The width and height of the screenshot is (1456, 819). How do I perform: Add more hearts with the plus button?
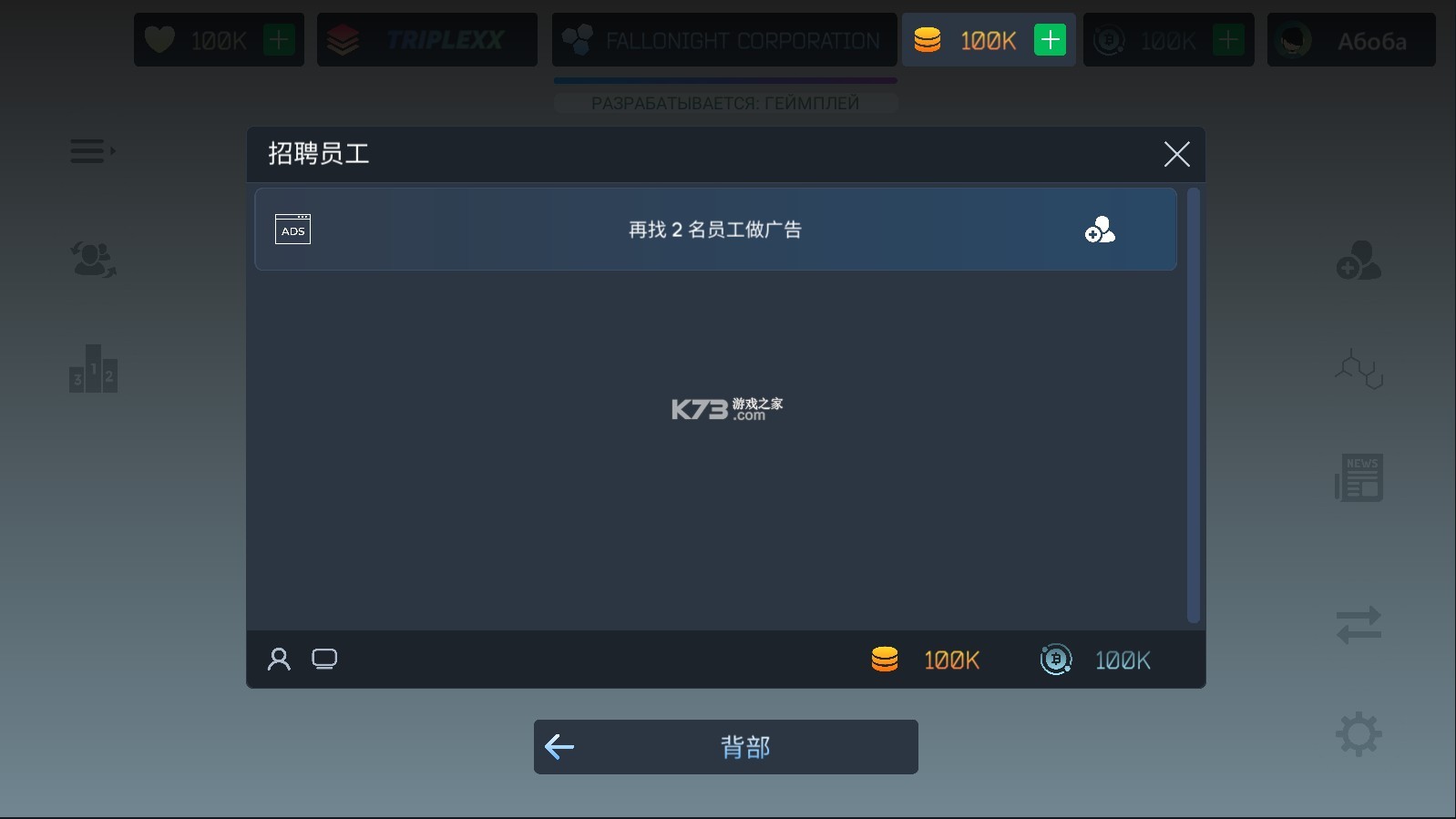pos(279,40)
